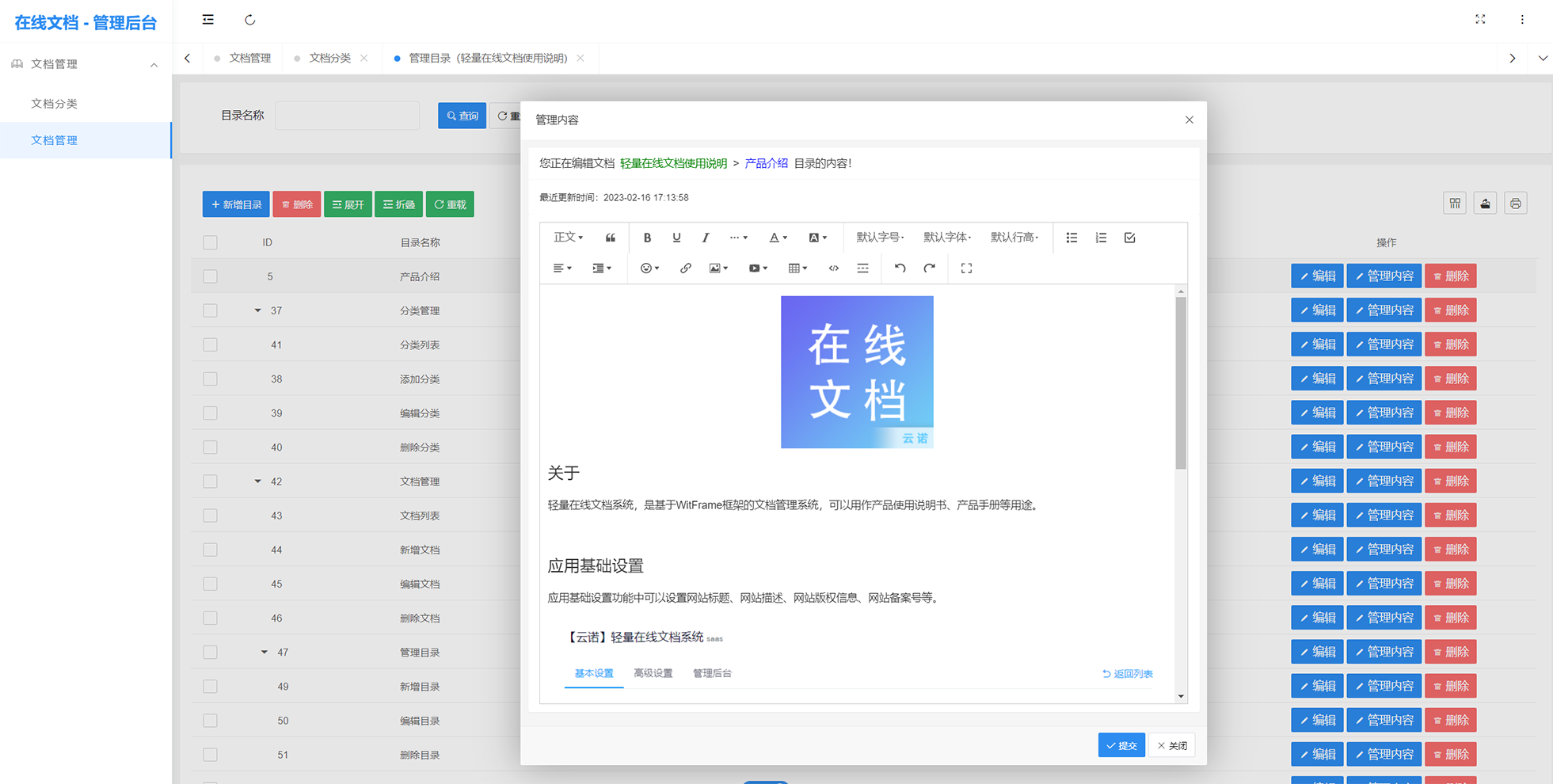Enter fullscreen editing mode
Screen dimensions: 1553x784
click(965, 268)
